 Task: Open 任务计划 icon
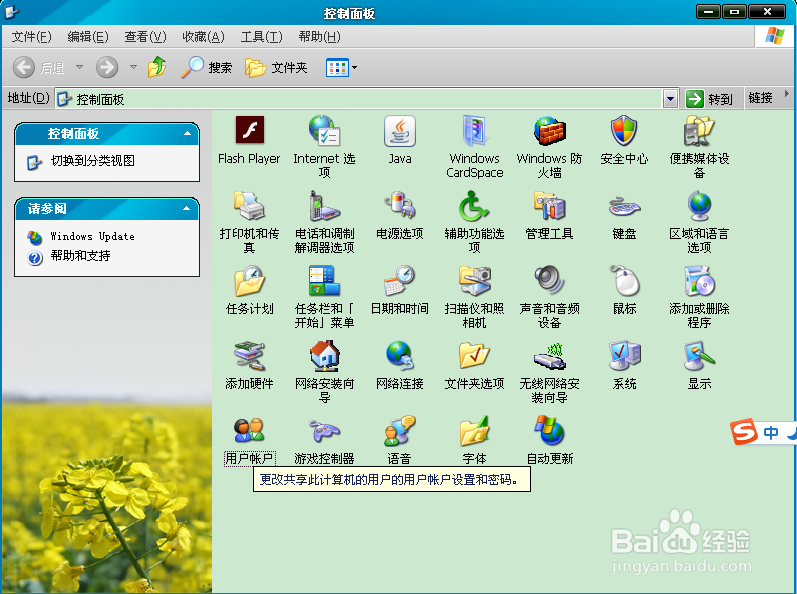(x=249, y=280)
